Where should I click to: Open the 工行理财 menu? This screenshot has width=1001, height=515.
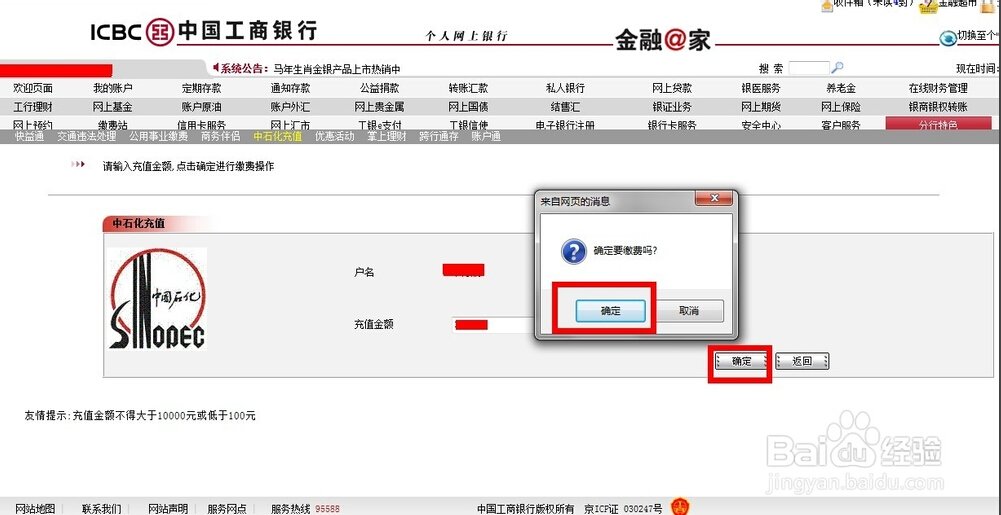point(33,107)
